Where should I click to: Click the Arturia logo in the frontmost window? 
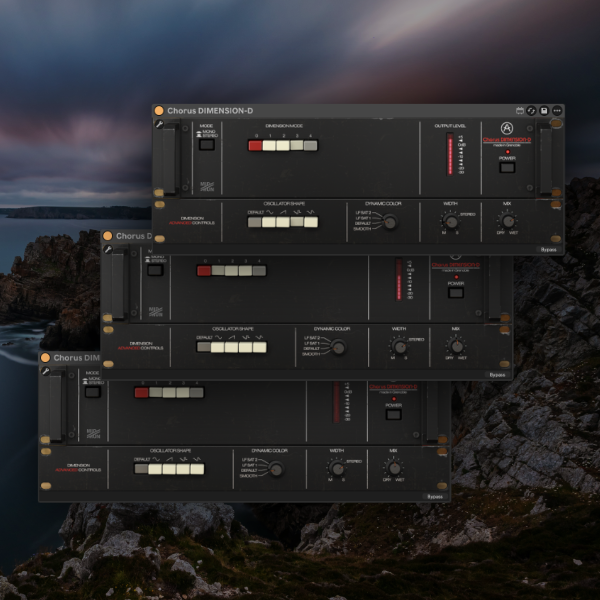pyautogui.click(x=507, y=128)
